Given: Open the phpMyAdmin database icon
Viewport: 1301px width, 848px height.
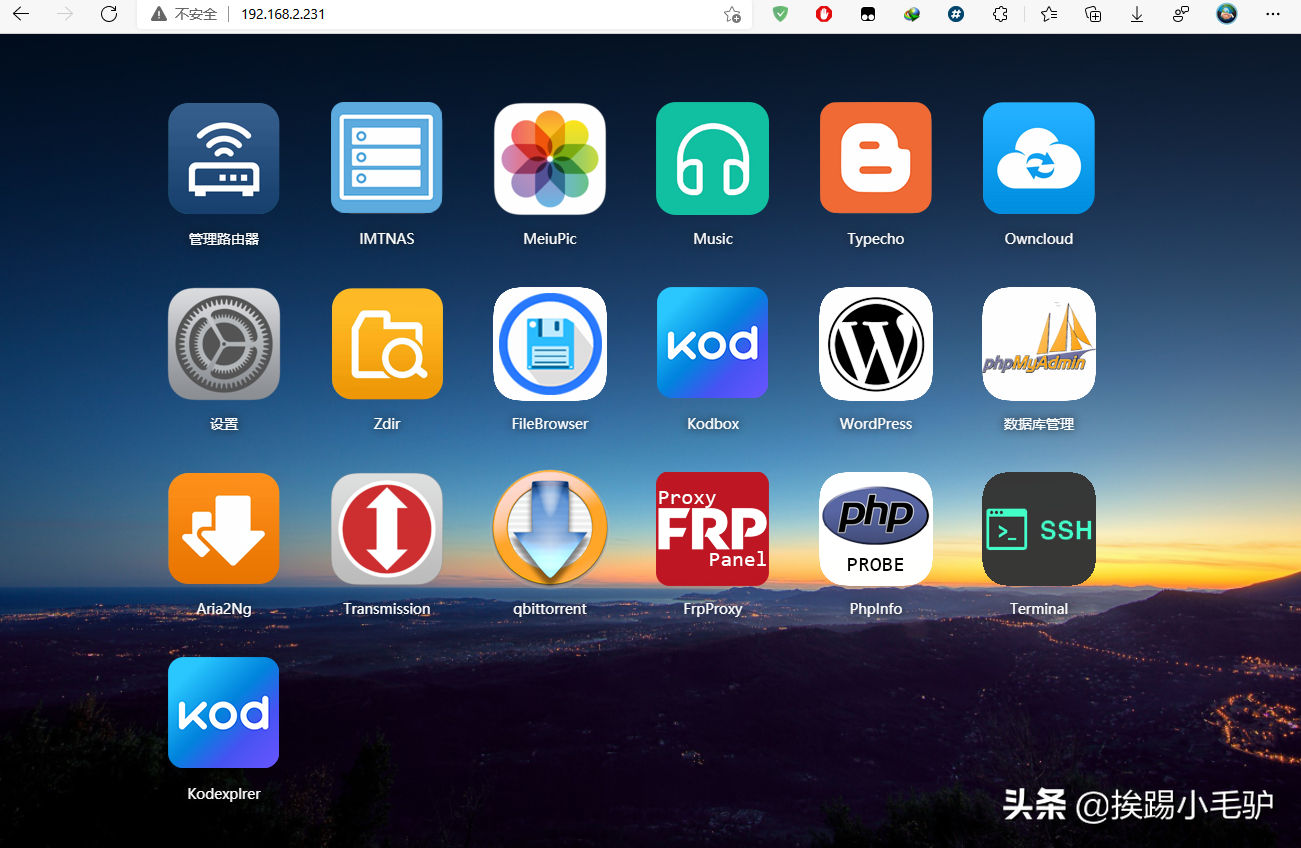Looking at the screenshot, I should [x=1039, y=343].
